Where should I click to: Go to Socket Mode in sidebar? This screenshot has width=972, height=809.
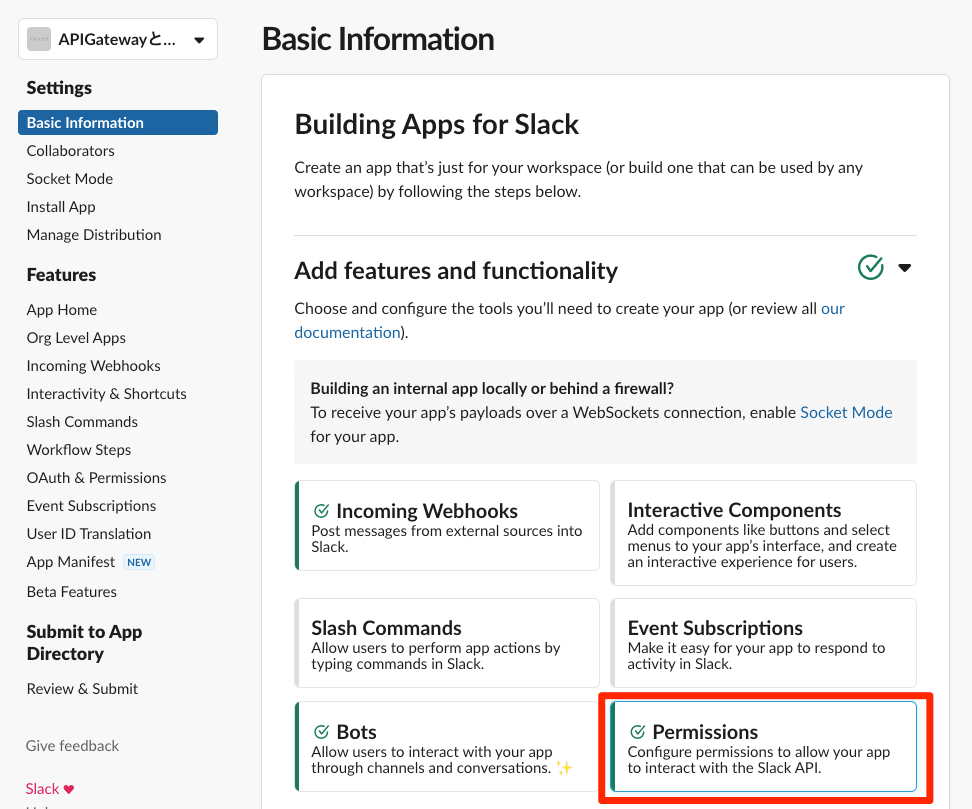click(x=69, y=179)
